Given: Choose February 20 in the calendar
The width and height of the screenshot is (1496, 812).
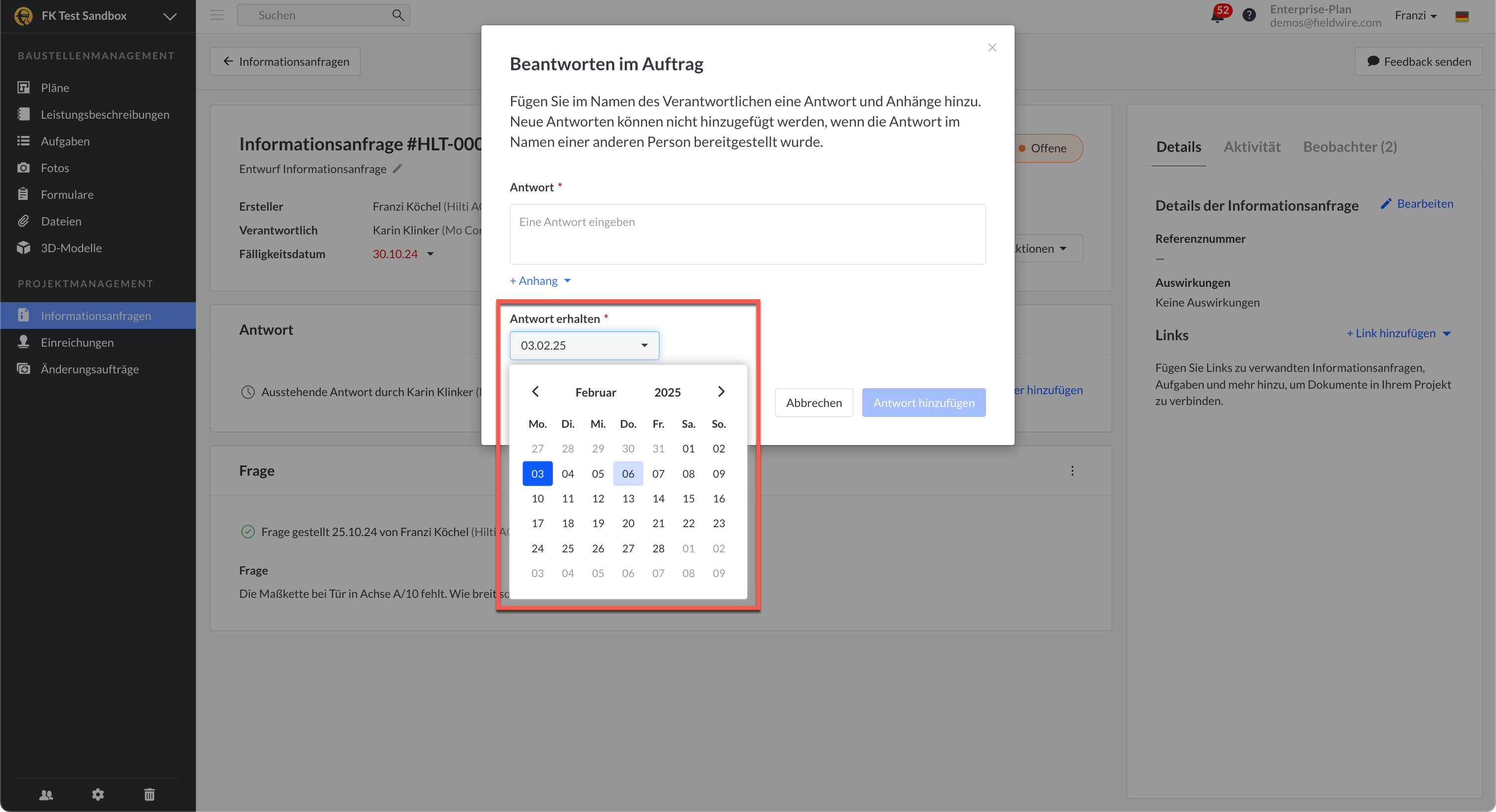Looking at the screenshot, I should click(x=628, y=524).
